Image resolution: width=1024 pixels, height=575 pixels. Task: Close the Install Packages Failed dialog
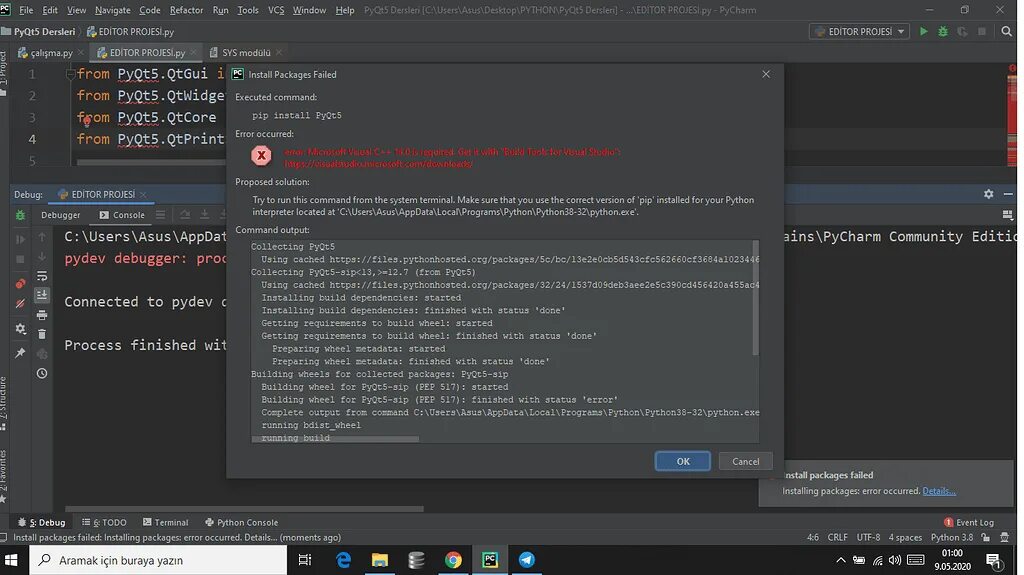click(766, 74)
